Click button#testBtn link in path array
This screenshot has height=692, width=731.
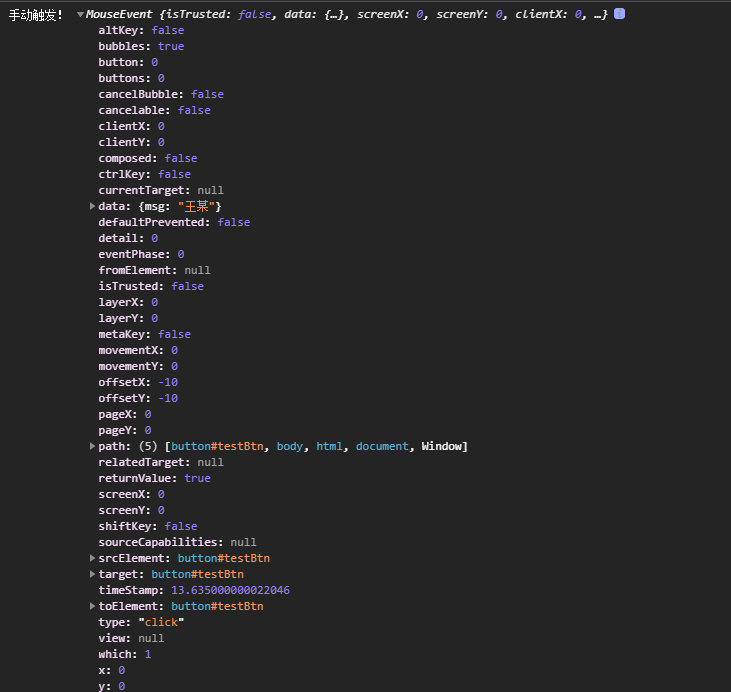coord(217,446)
